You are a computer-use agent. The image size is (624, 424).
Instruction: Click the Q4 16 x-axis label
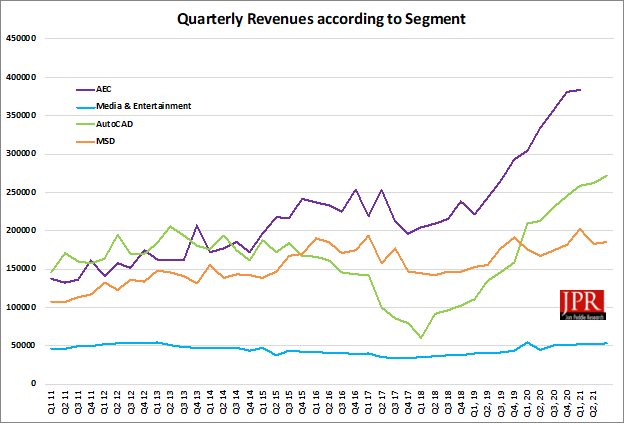[x=355, y=403]
